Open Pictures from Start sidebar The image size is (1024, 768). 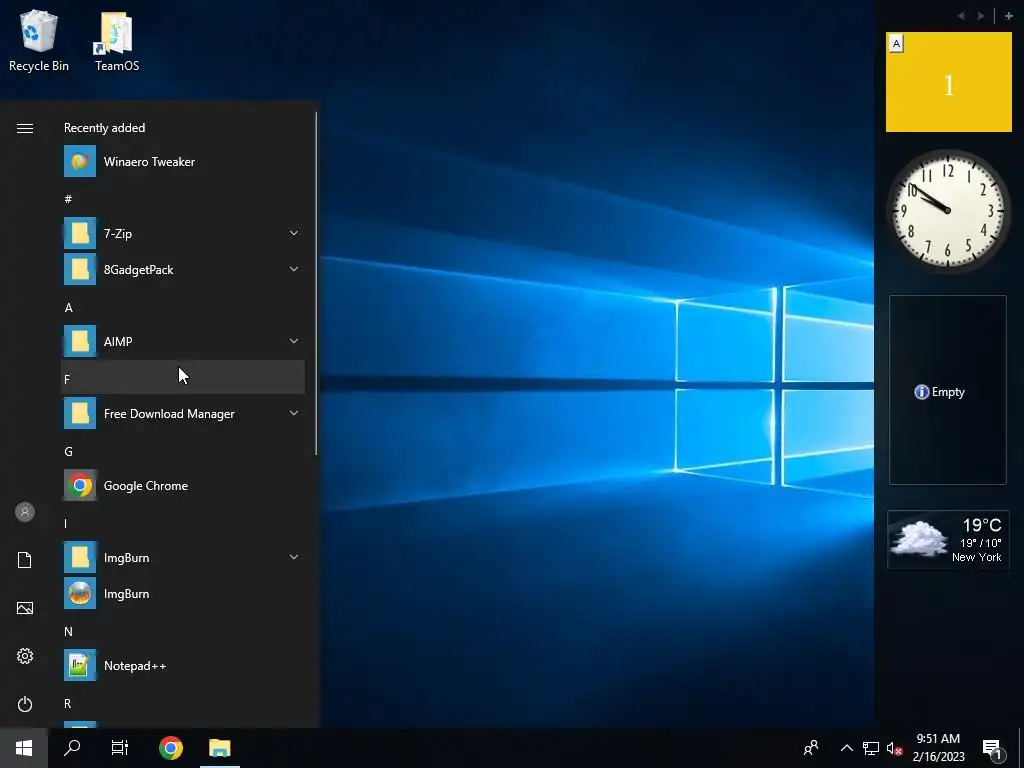coord(25,608)
